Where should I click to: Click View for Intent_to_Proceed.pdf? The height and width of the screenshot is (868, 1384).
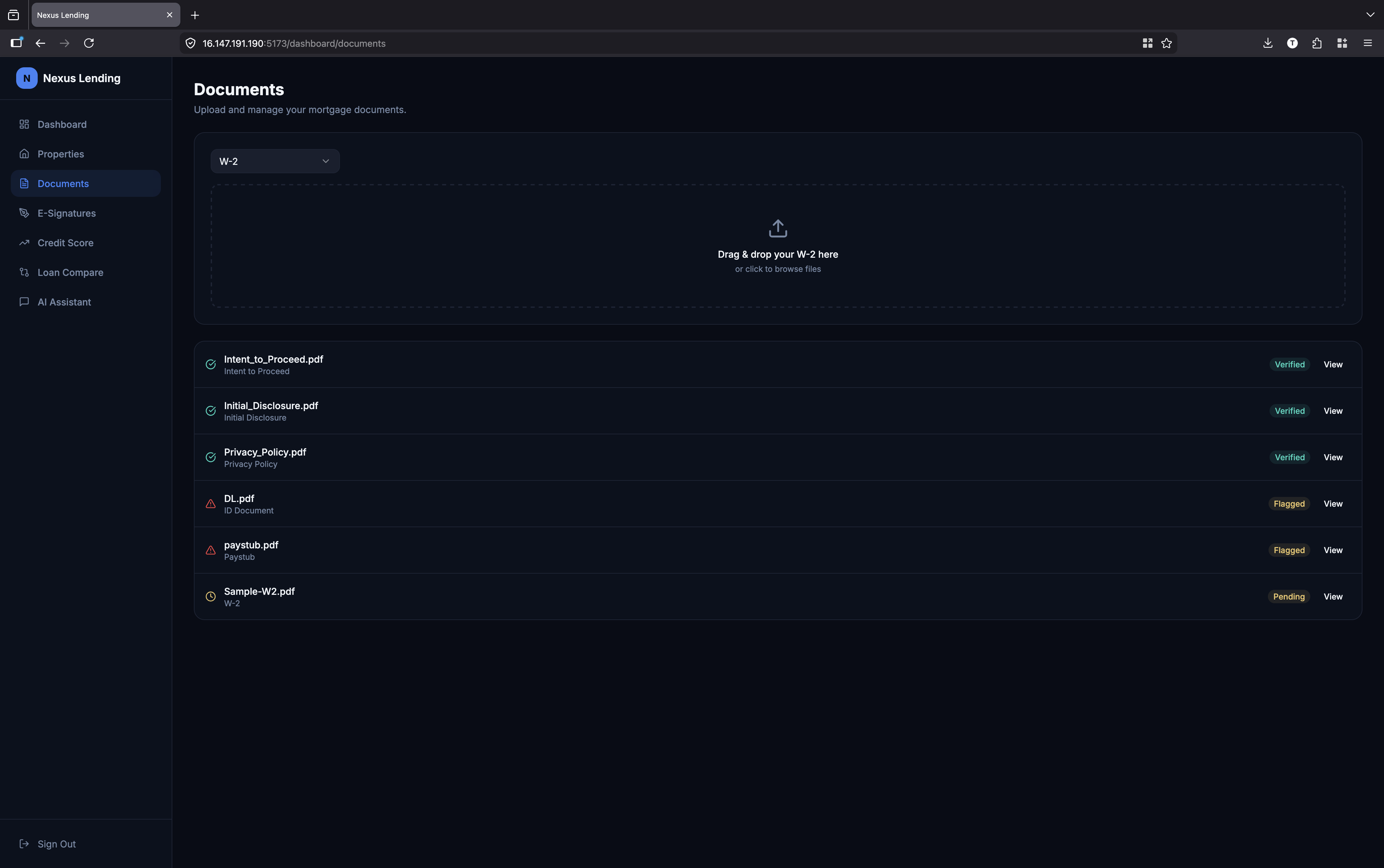point(1332,365)
